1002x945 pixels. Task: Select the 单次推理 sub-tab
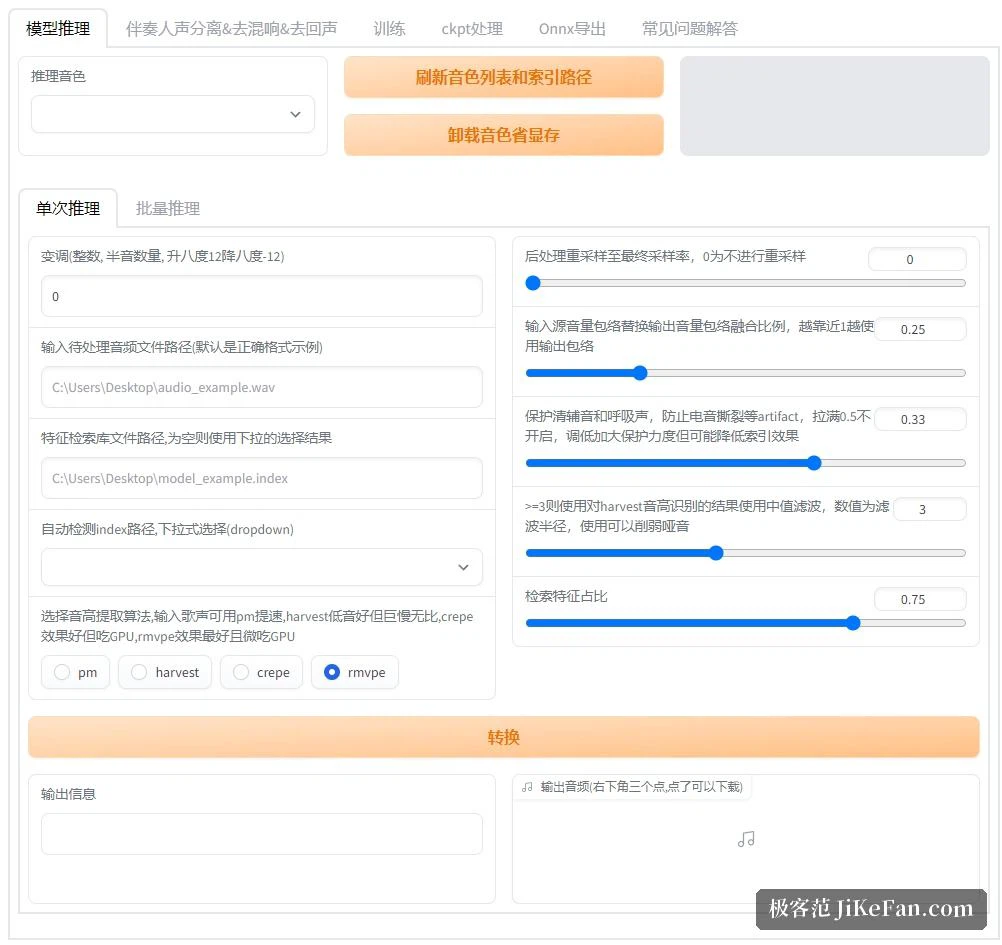click(x=68, y=208)
